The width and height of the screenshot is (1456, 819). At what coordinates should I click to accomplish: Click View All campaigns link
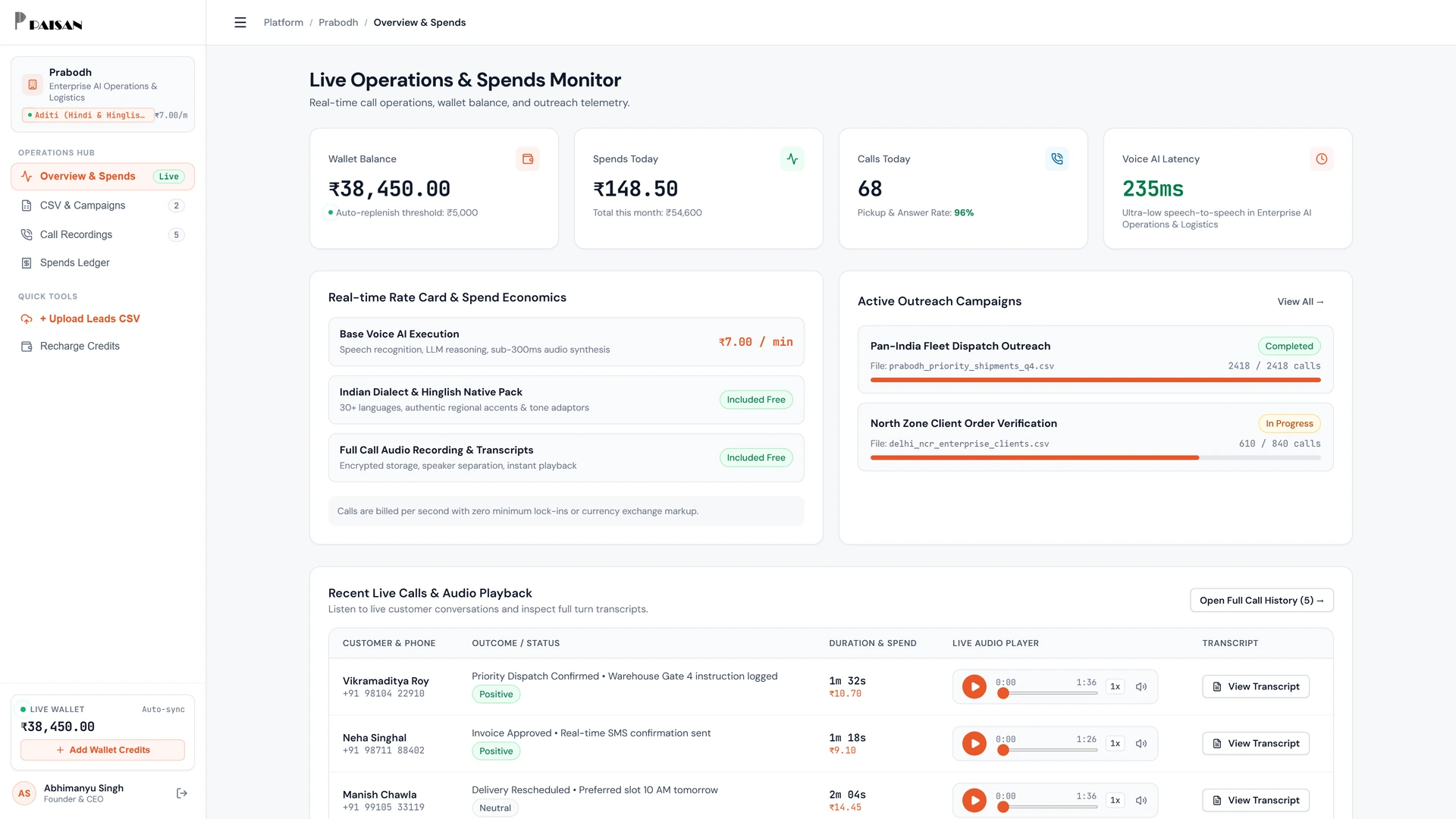(1301, 302)
